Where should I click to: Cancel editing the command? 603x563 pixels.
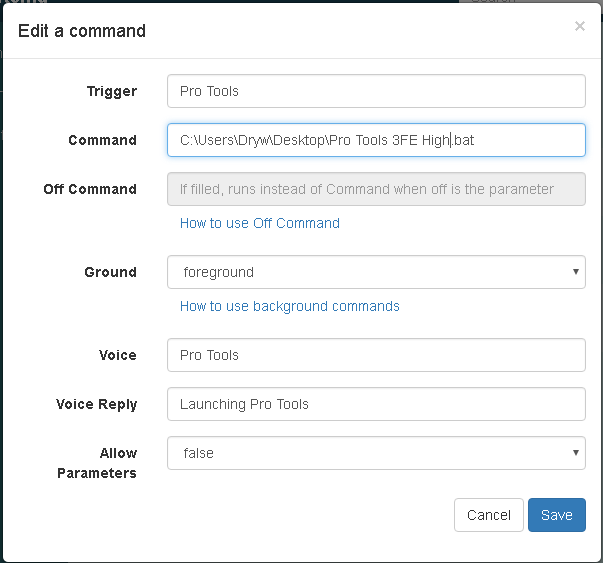tap(488, 515)
